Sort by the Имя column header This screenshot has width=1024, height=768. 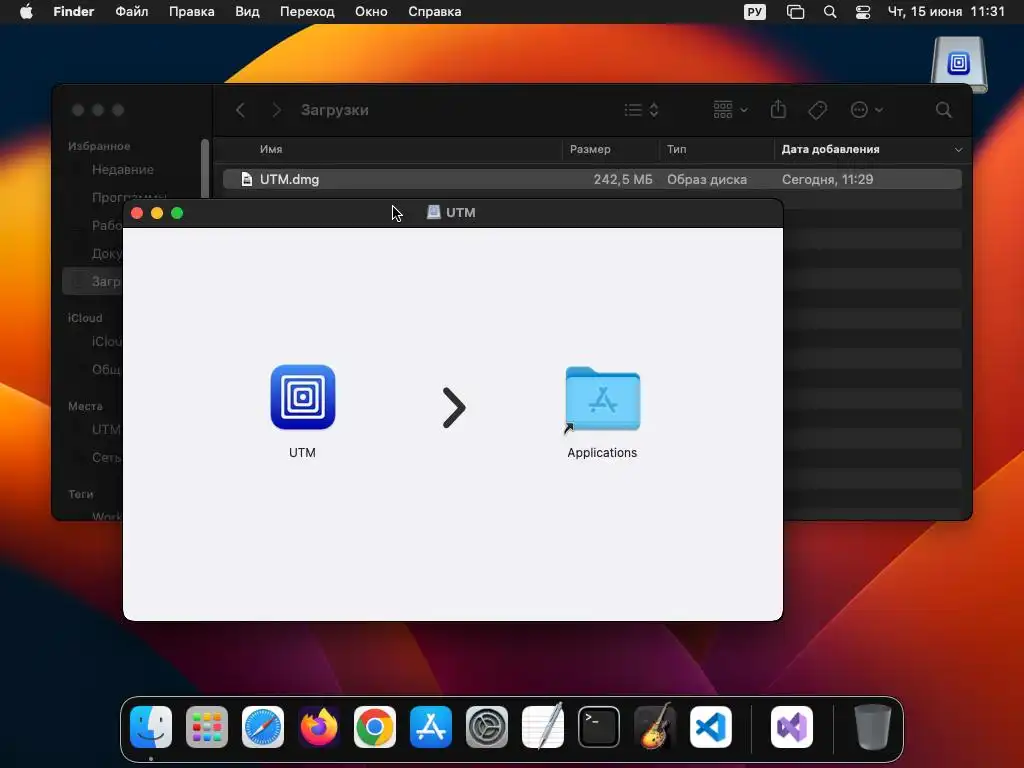pyautogui.click(x=271, y=150)
